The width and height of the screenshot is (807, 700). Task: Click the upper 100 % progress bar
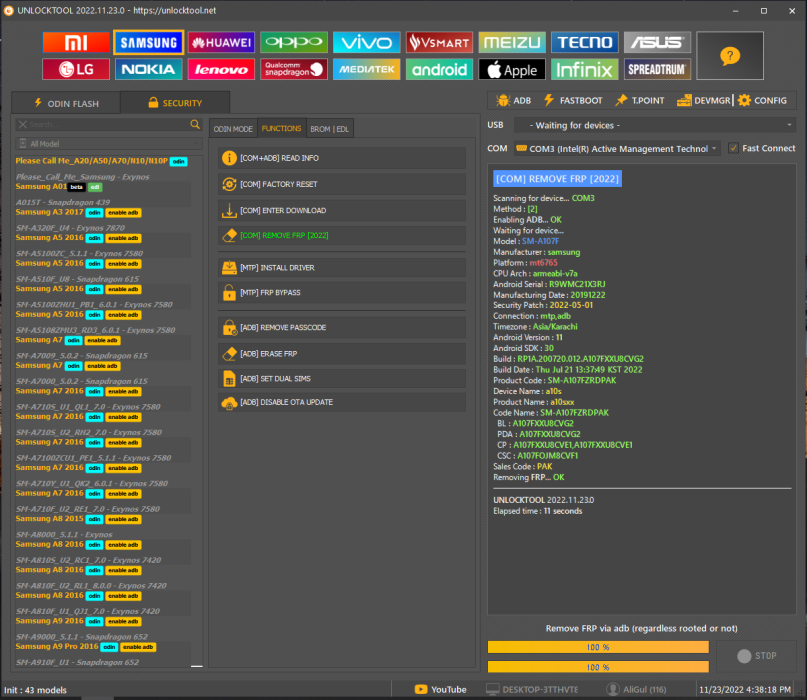(x=598, y=647)
